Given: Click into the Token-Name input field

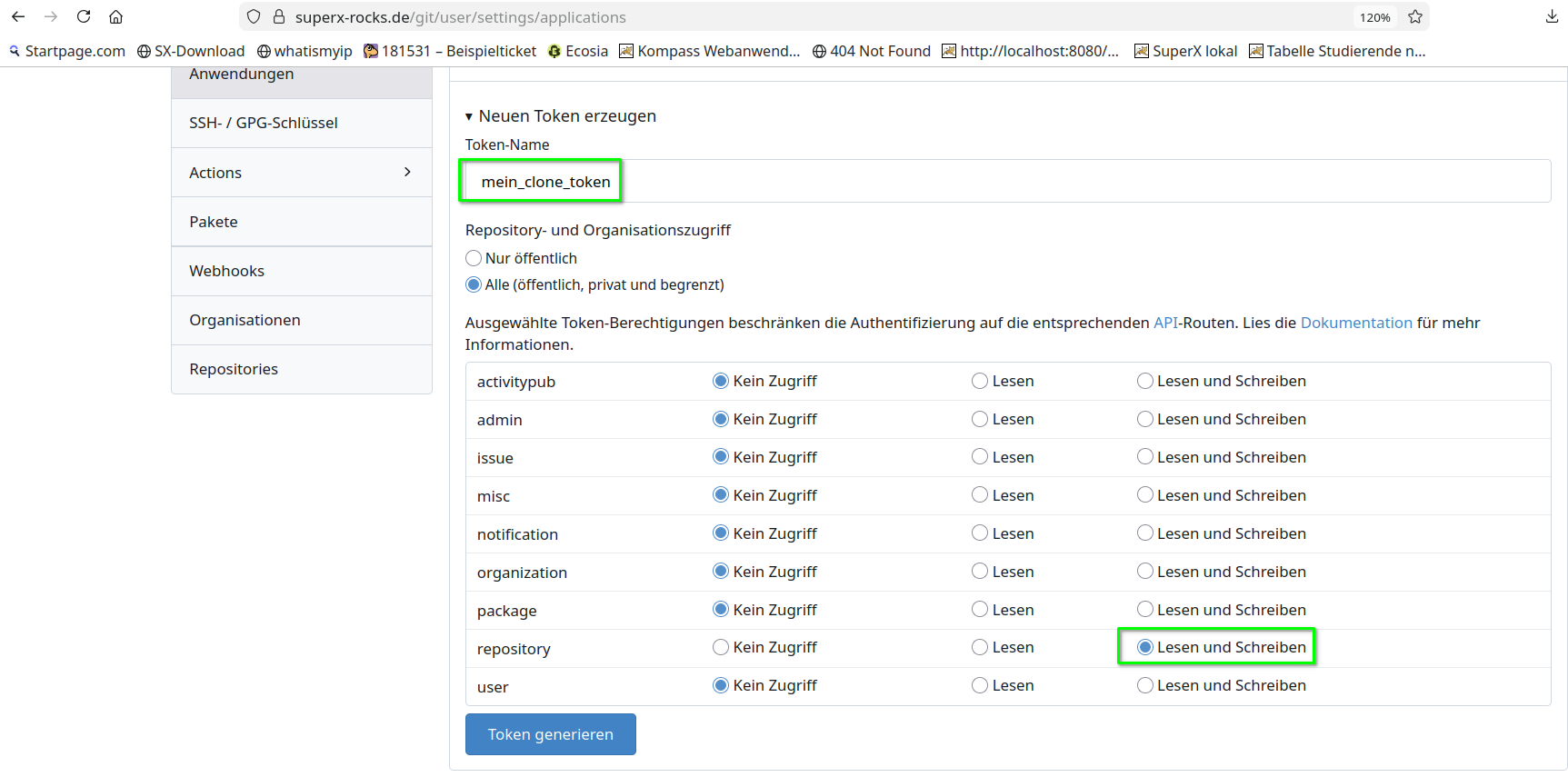Looking at the screenshot, I should click(x=1000, y=182).
